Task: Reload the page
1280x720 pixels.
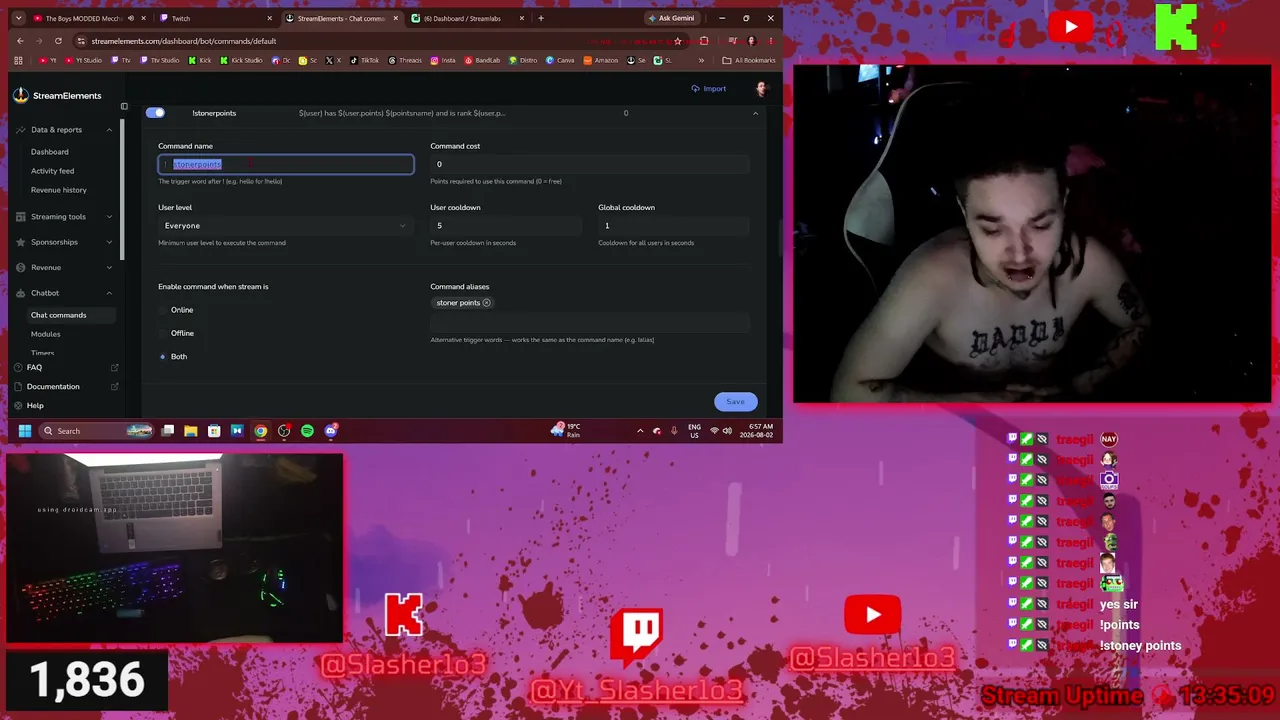Action: [58, 41]
